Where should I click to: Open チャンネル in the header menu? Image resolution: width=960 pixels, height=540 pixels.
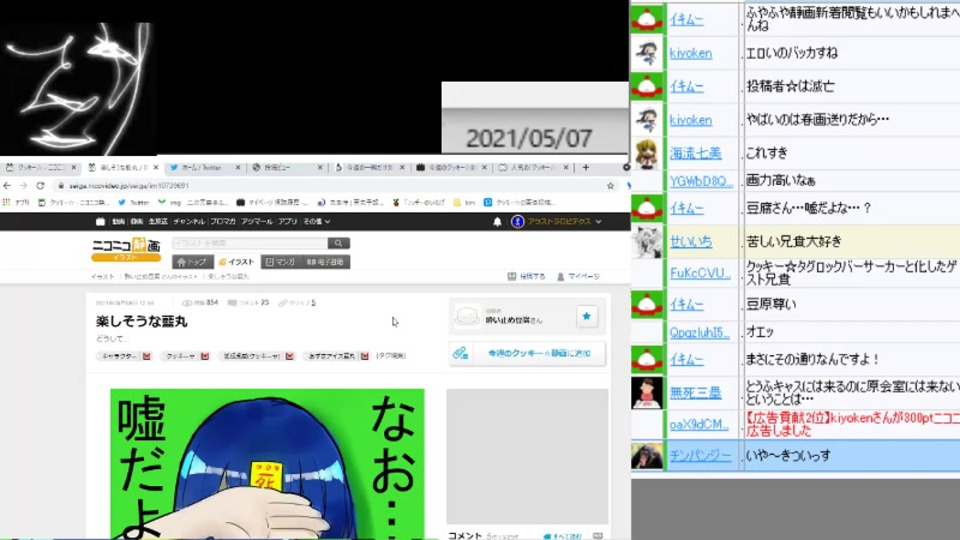point(189,222)
